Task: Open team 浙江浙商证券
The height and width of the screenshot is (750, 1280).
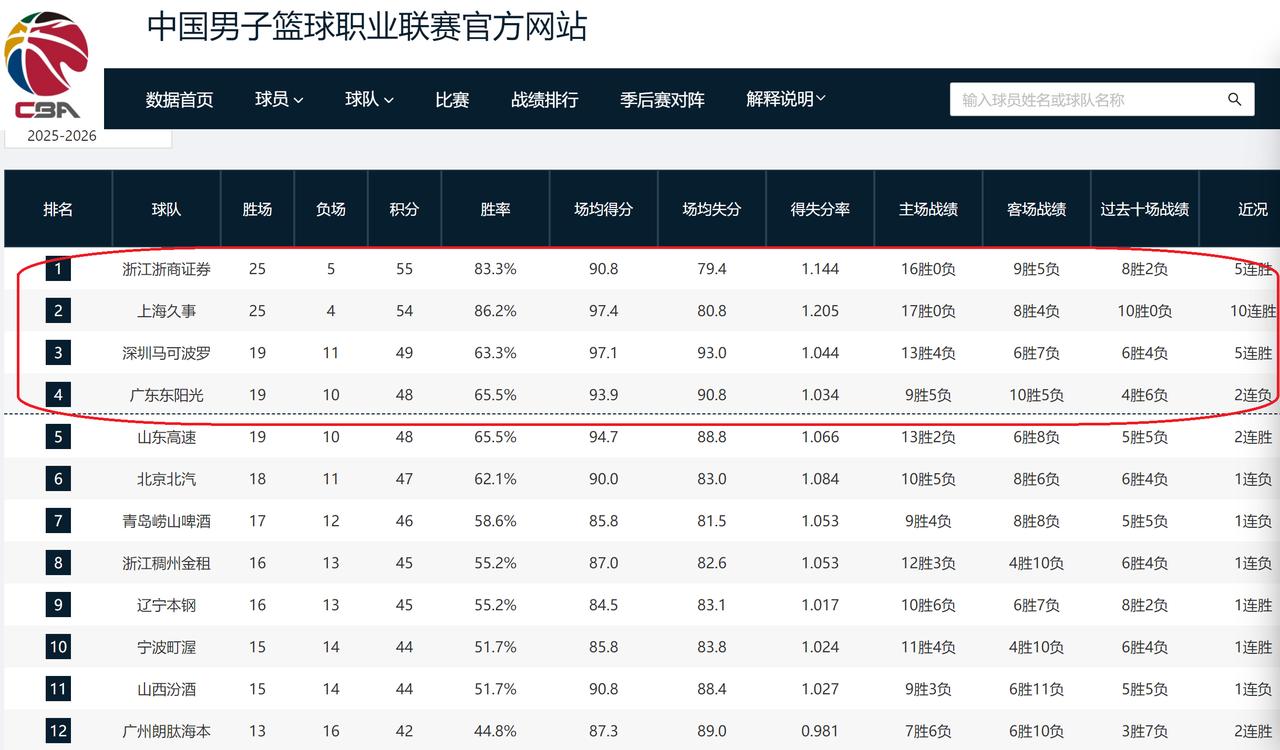Action: (x=166, y=269)
